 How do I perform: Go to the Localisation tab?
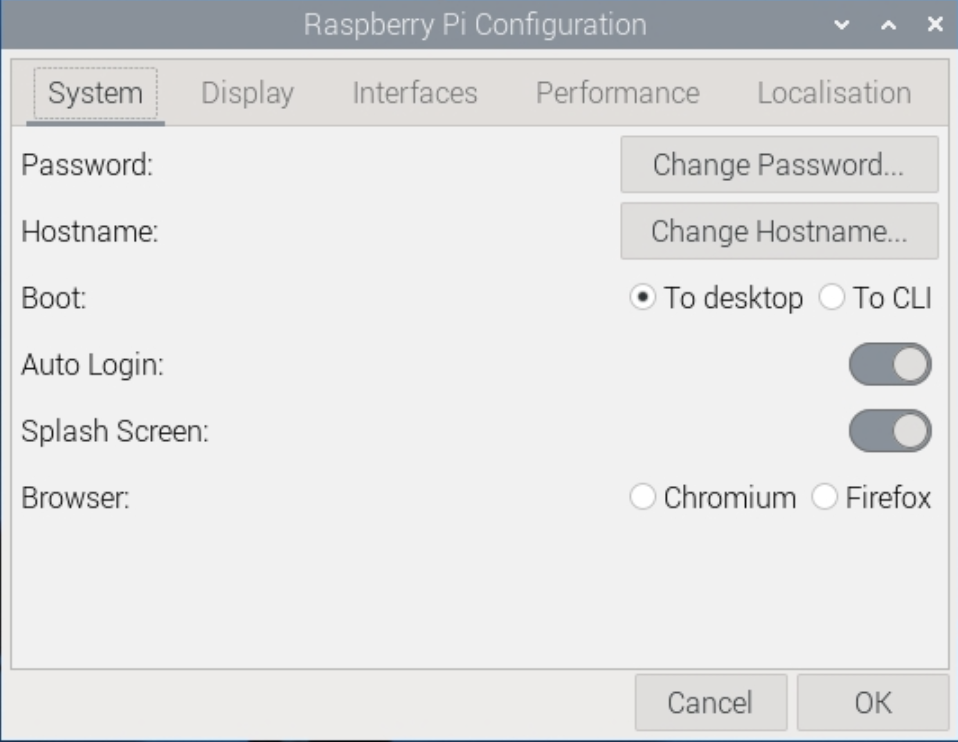[x=834, y=93]
